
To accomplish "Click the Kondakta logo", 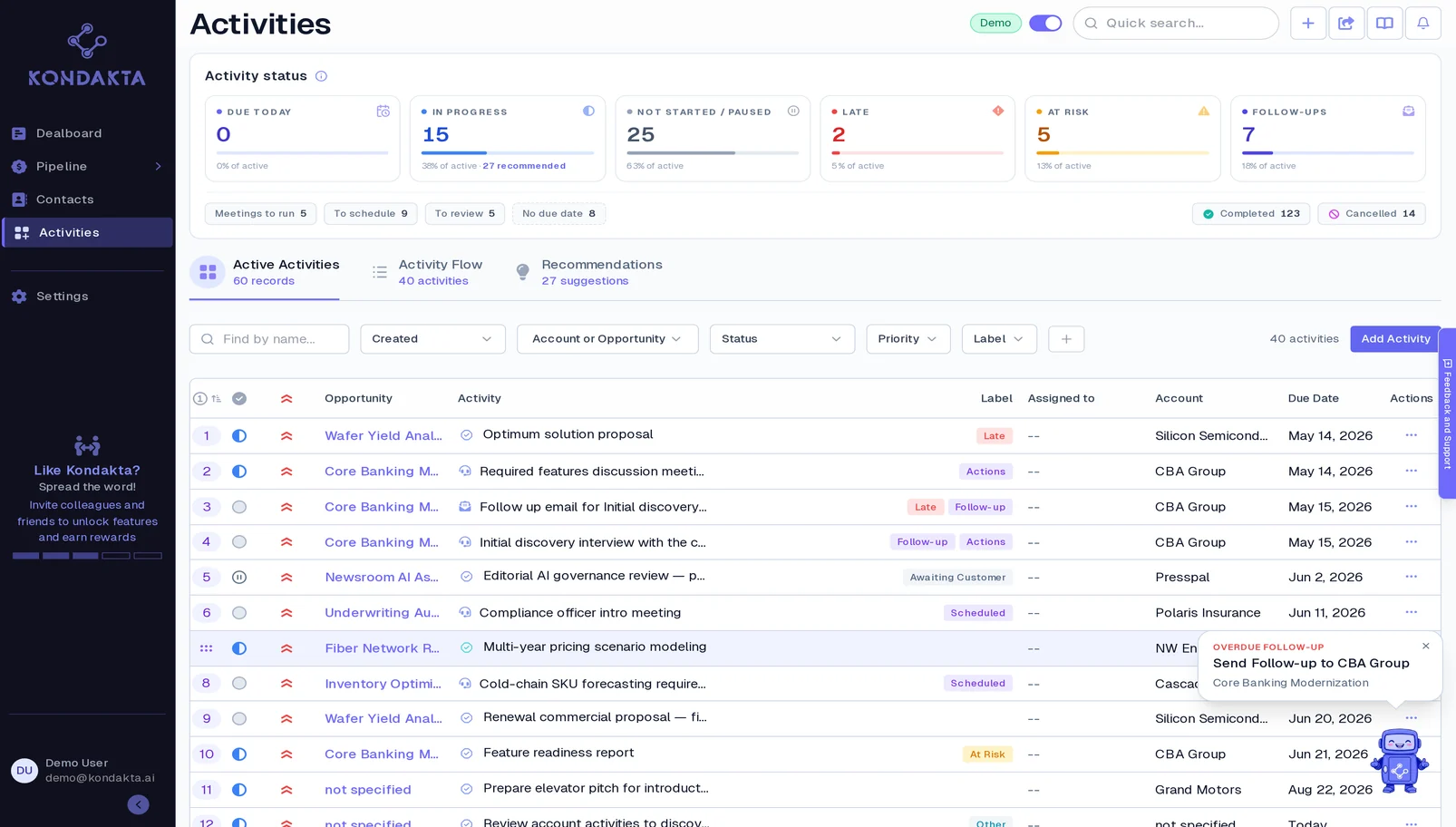I will point(87,55).
